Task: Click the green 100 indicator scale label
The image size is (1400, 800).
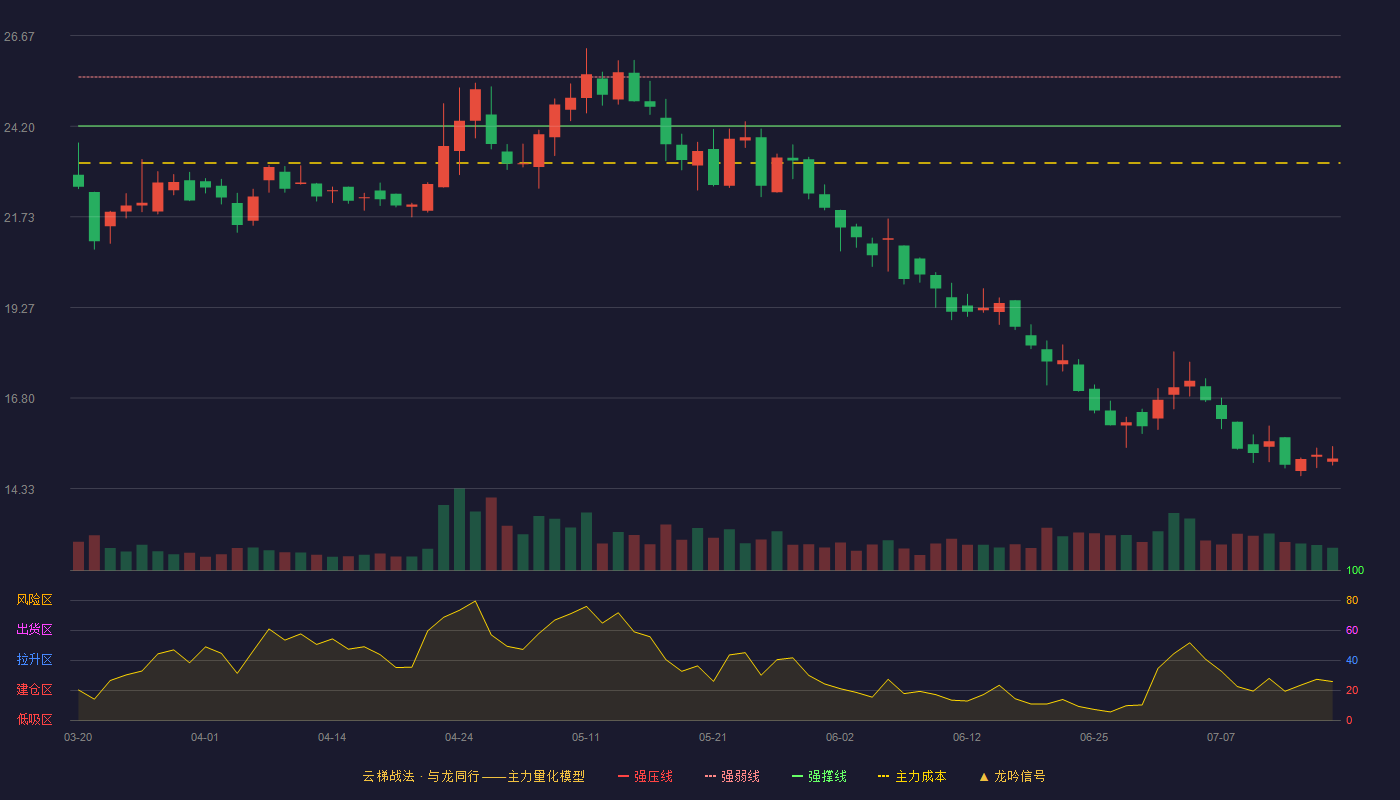Action: click(x=1355, y=571)
